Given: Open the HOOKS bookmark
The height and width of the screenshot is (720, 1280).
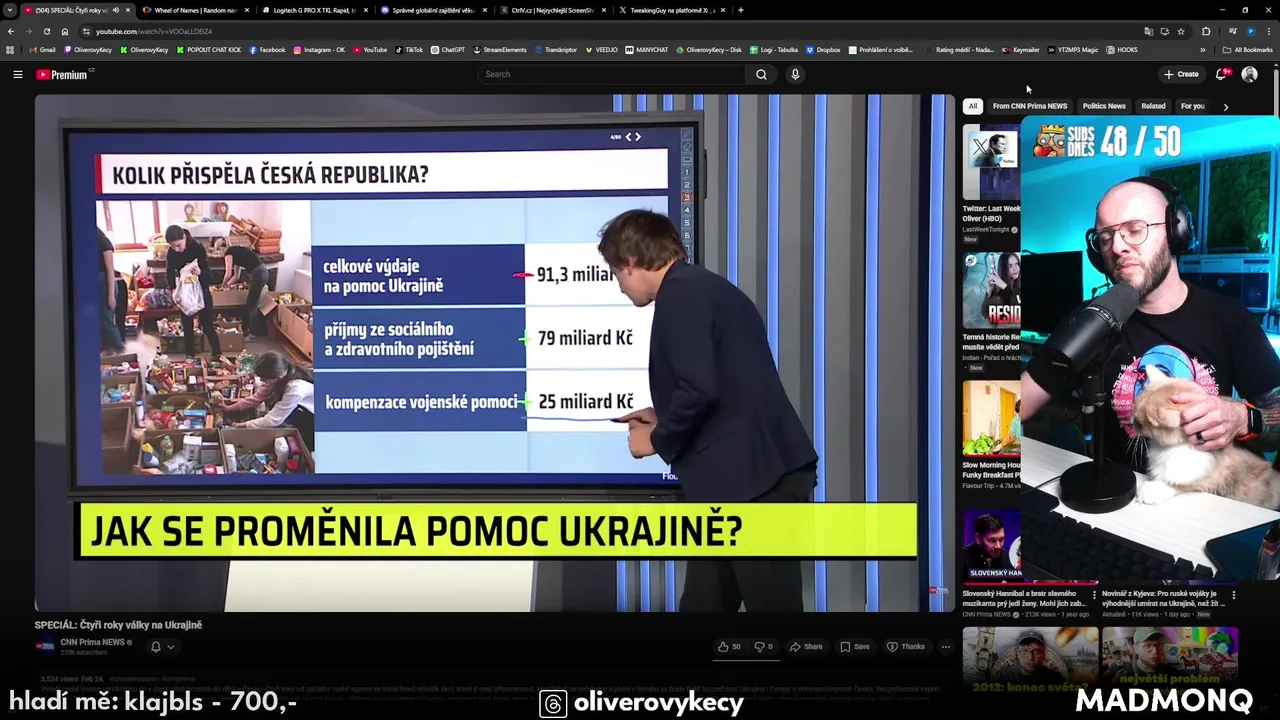Looking at the screenshot, I should coord(1121,50).
